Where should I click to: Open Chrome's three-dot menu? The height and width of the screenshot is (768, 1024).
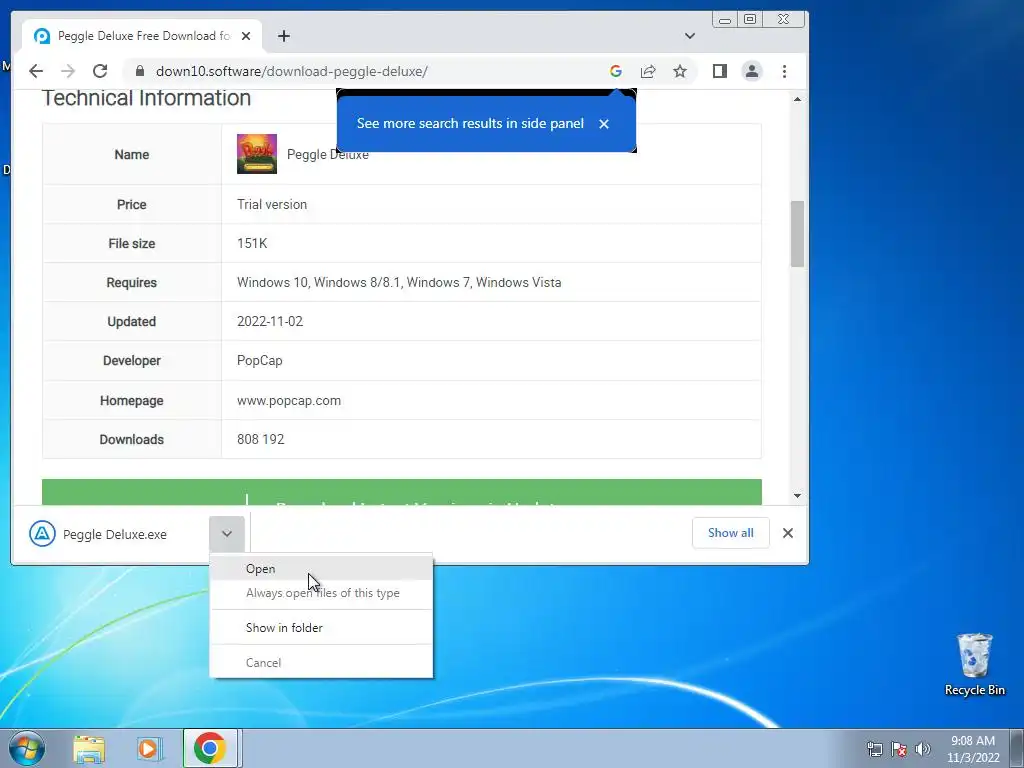[x=784, y=71]
